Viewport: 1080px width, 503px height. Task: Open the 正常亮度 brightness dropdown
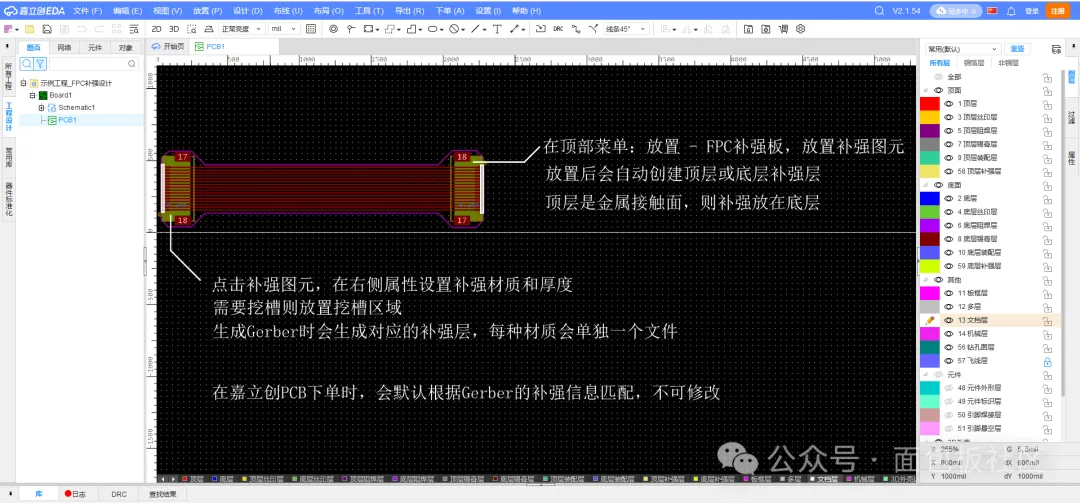(241, 29)
